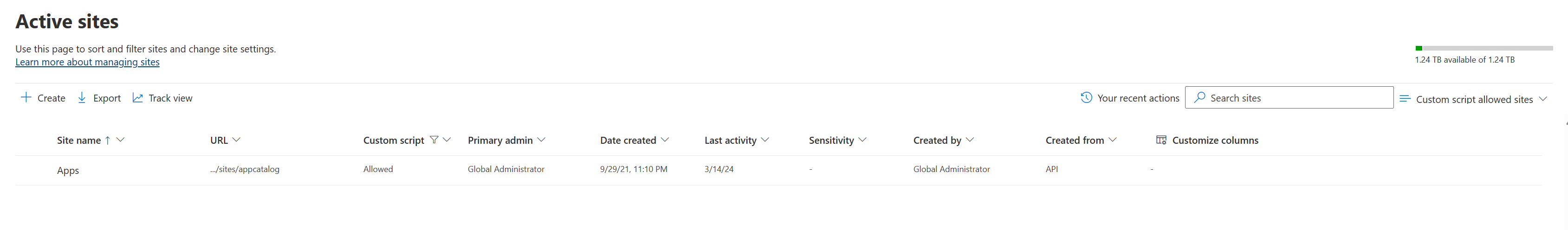Open Learn more about managing sites link
The height and width of the screenshot is (230, 1568).
pyautogui.click(x=87, y=62)
